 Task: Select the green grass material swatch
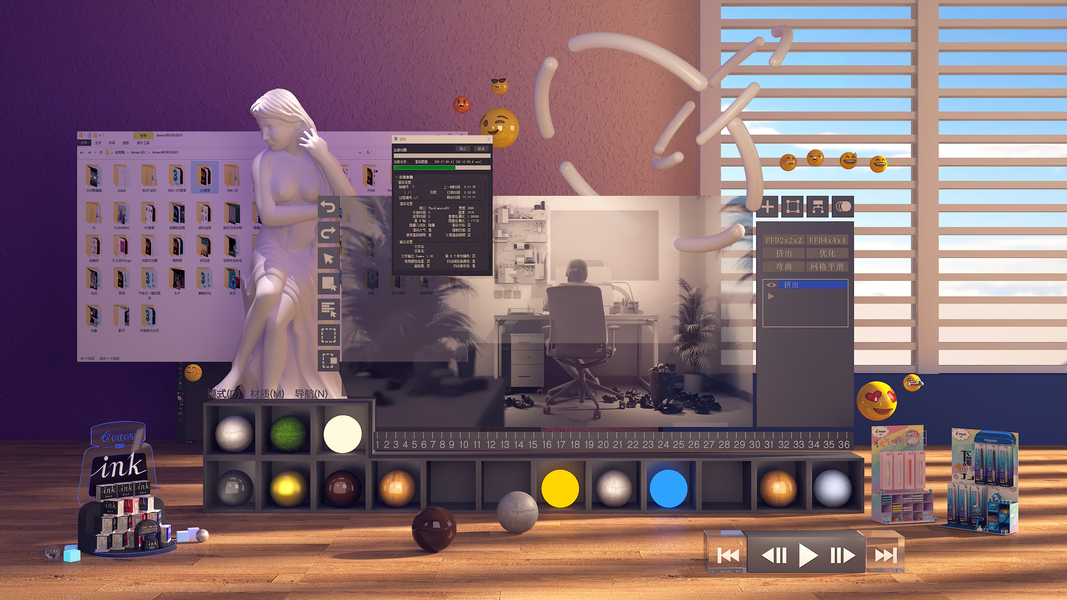(x=289, y=434)
